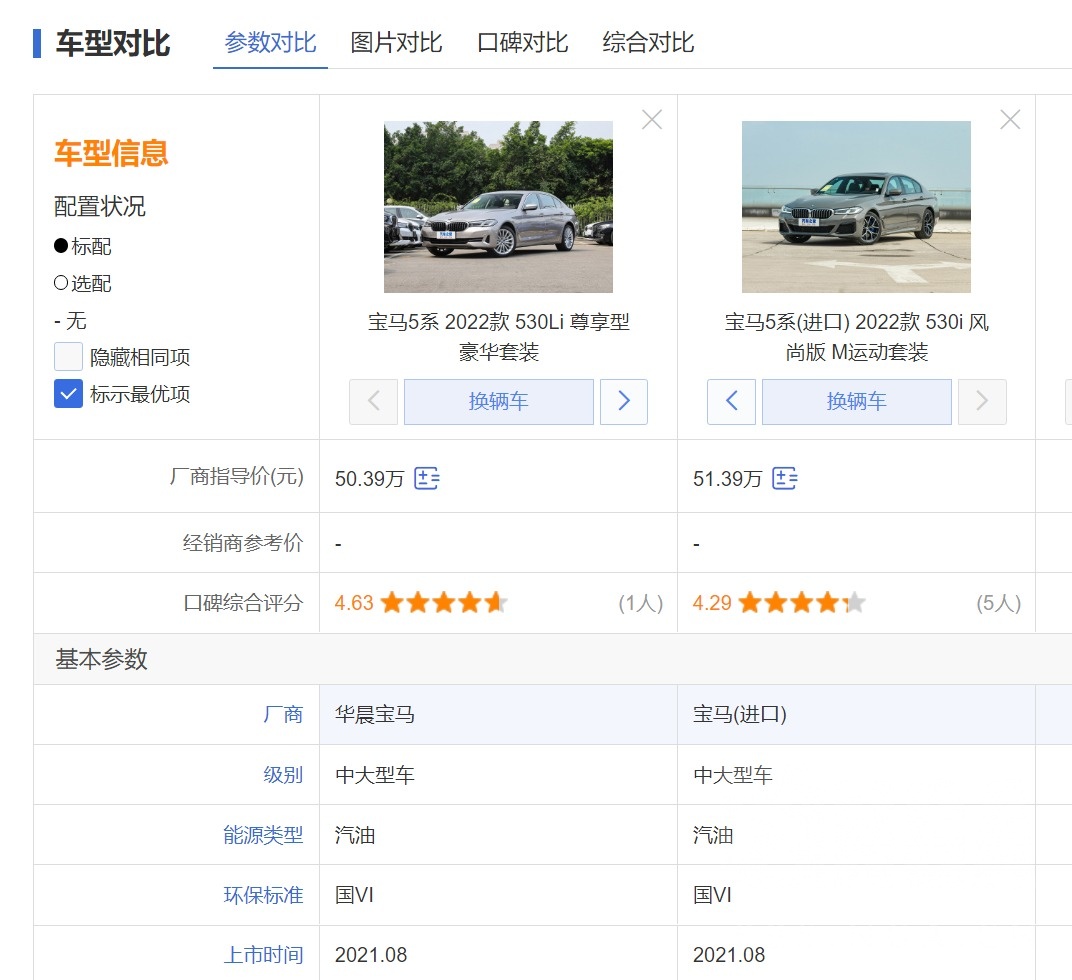This screenshot has height=980, width=1072.
Task: Enable the 隐藏相同项 checkbox
Action: (66, 356)
